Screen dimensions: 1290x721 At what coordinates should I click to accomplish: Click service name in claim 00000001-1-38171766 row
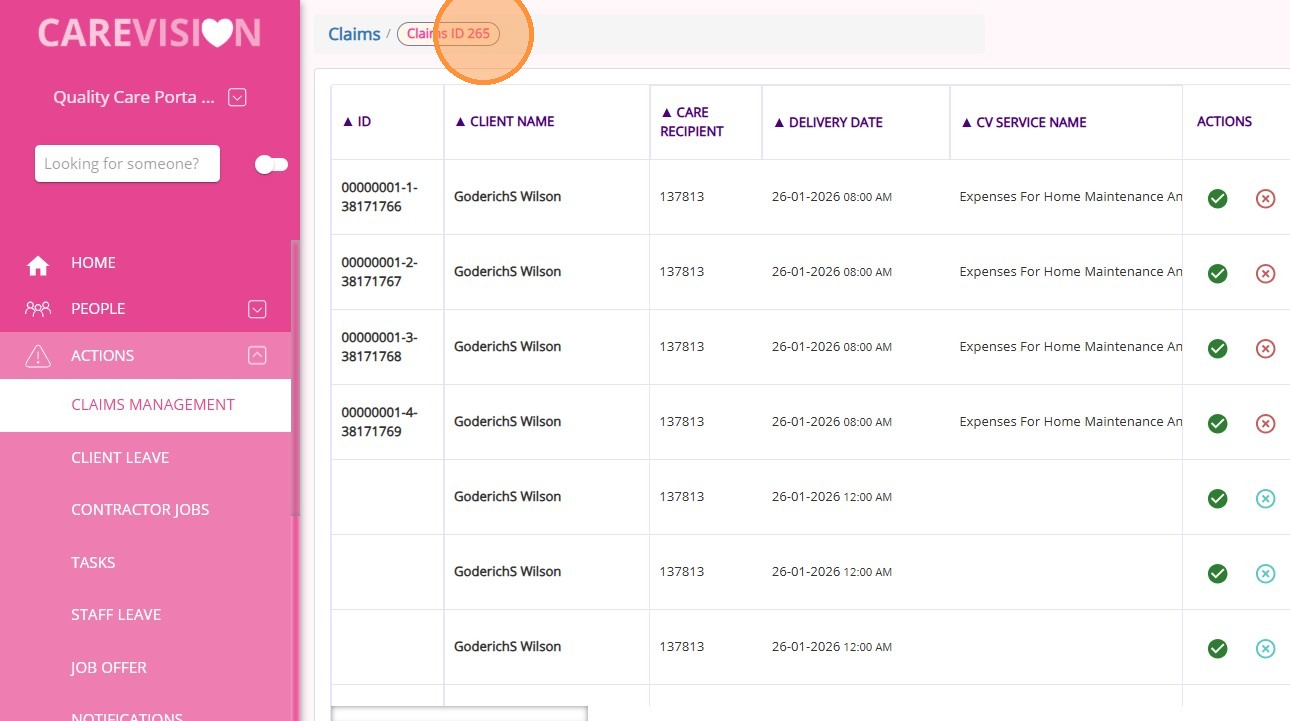pyautogui.click(x=1071, y=197)
